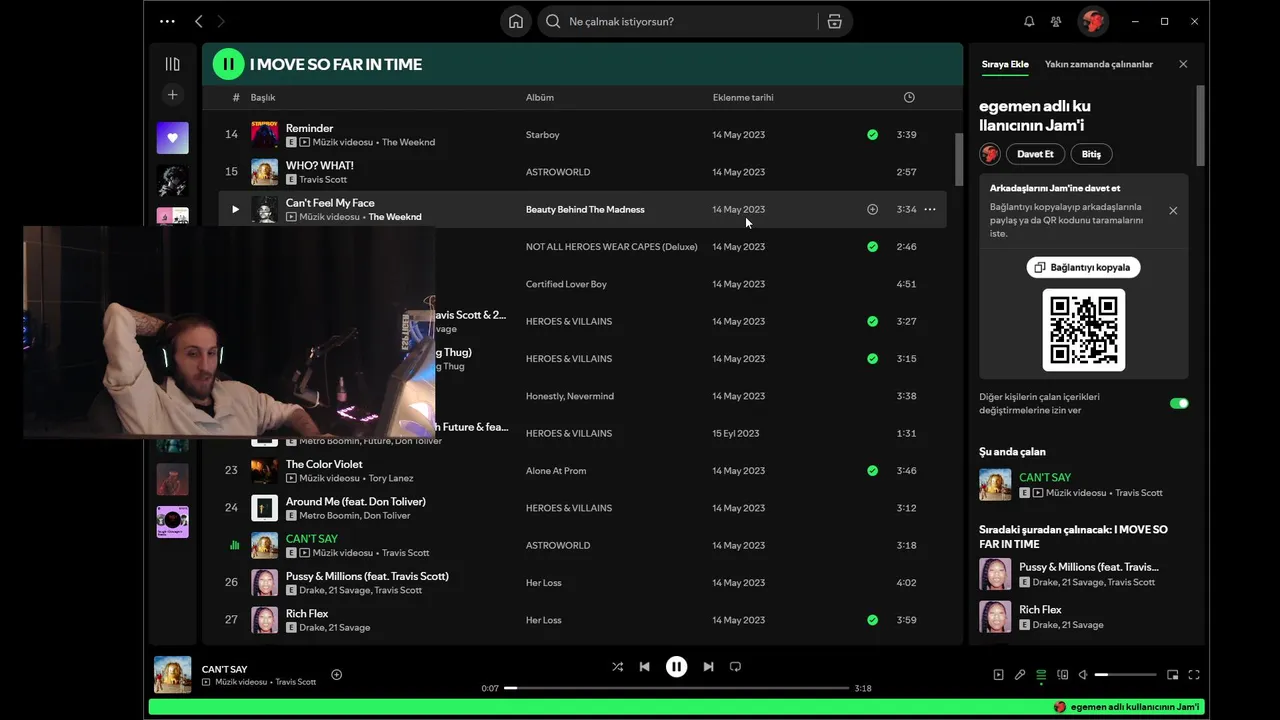1280x720 pixels.
Task: Click the 'Davet Et' button
Action: (x=1035, y=154)
